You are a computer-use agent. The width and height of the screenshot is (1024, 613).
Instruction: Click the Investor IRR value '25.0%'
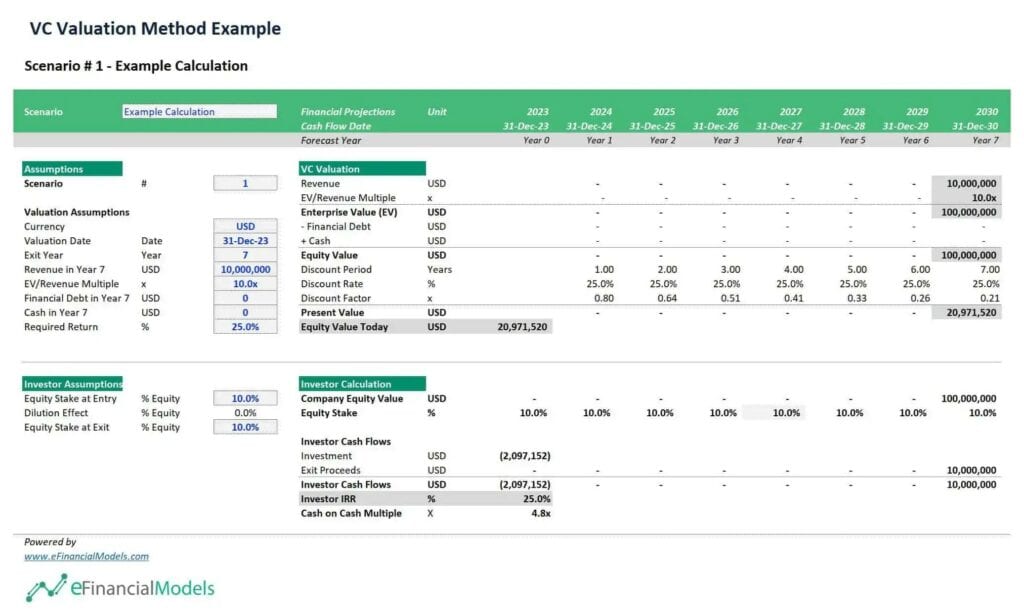point(536,499)
